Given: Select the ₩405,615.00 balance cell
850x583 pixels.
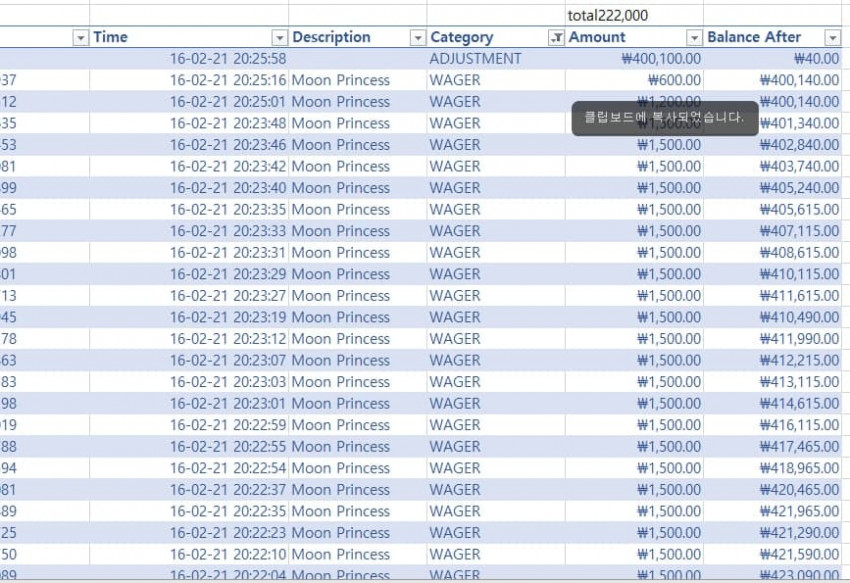Looking at the screenshot, I should (x=772, y=209).
